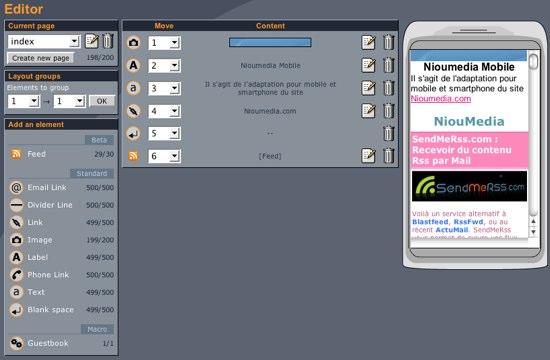This screenshot has width=550, height=360.
Task: Open RssFwd link in phone preview
Action: (468, 222)
